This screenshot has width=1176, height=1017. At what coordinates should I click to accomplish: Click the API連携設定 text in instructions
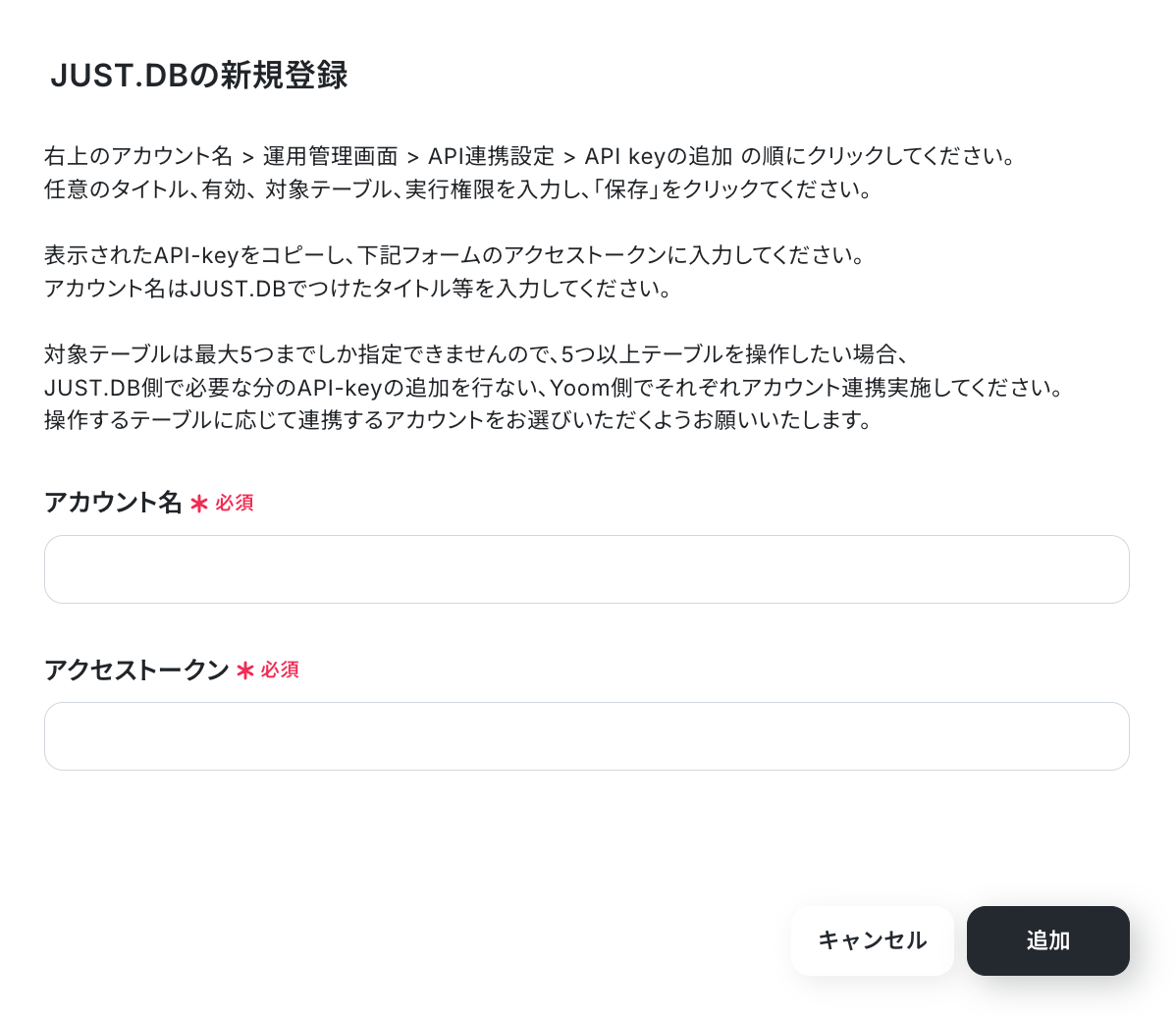pos(491,156)
